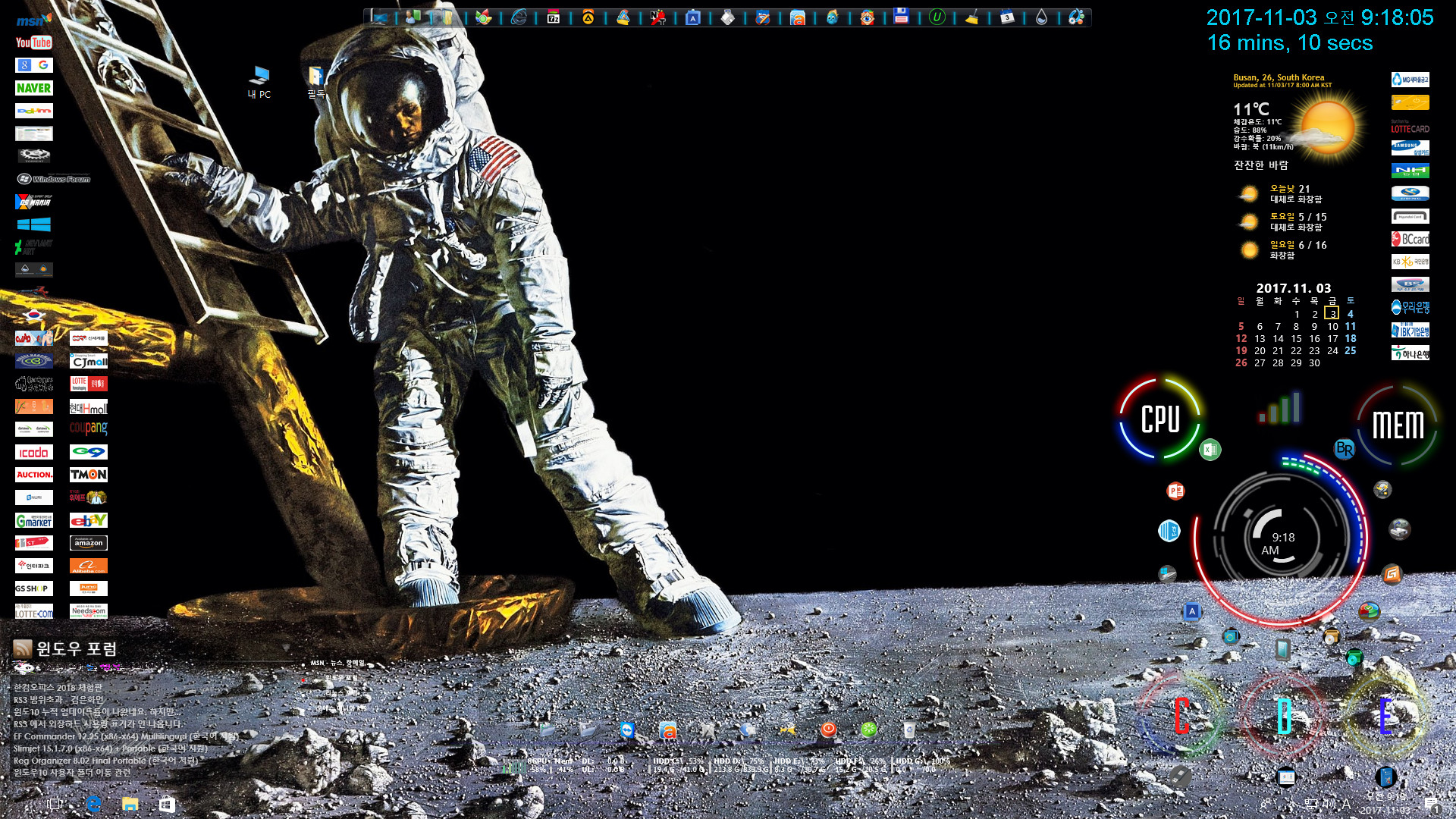Open Task View on the taskbar
This screenshot has height=819, width=1456.
pyautogui.click(x=55, y=804)
